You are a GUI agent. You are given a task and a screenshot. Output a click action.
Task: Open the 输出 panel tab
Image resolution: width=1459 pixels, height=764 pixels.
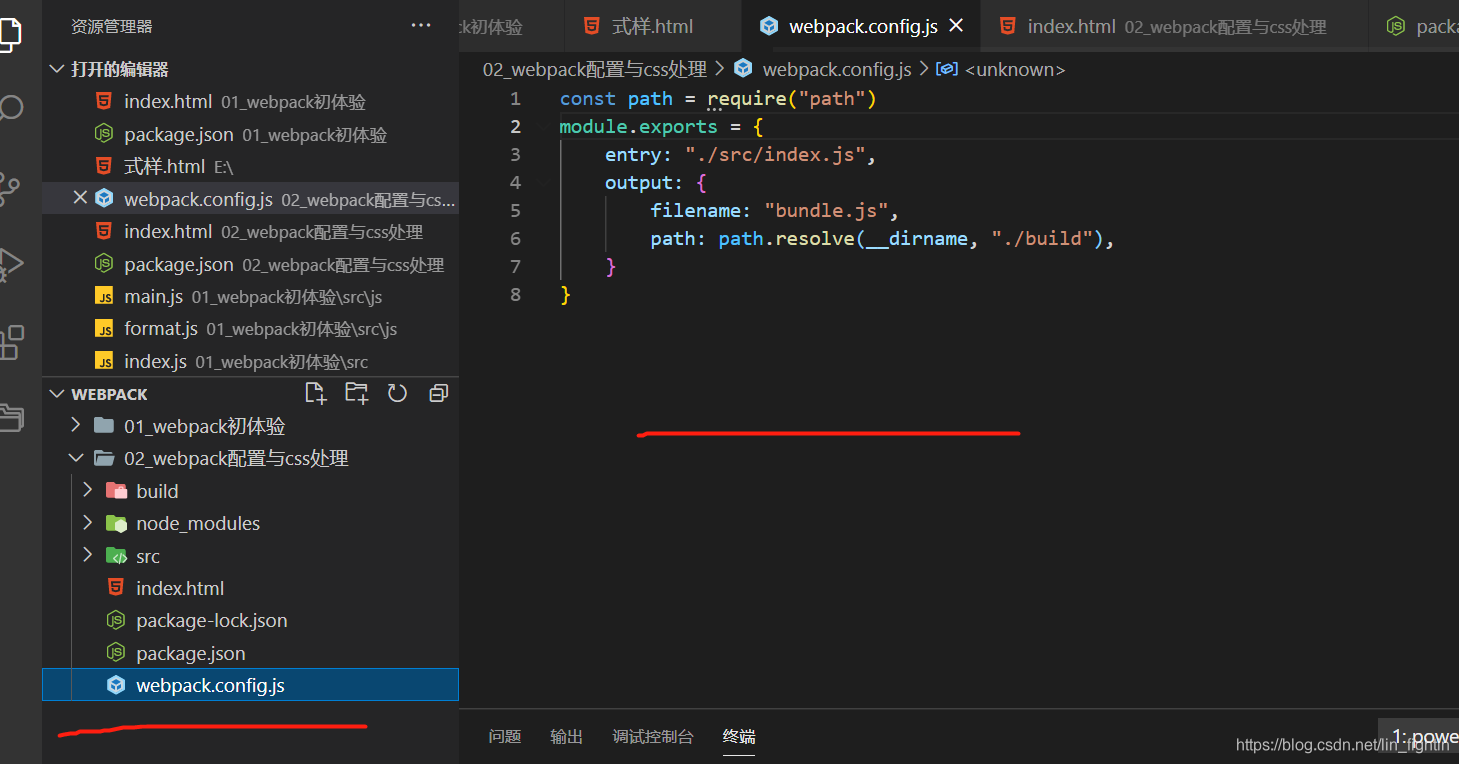566,737
